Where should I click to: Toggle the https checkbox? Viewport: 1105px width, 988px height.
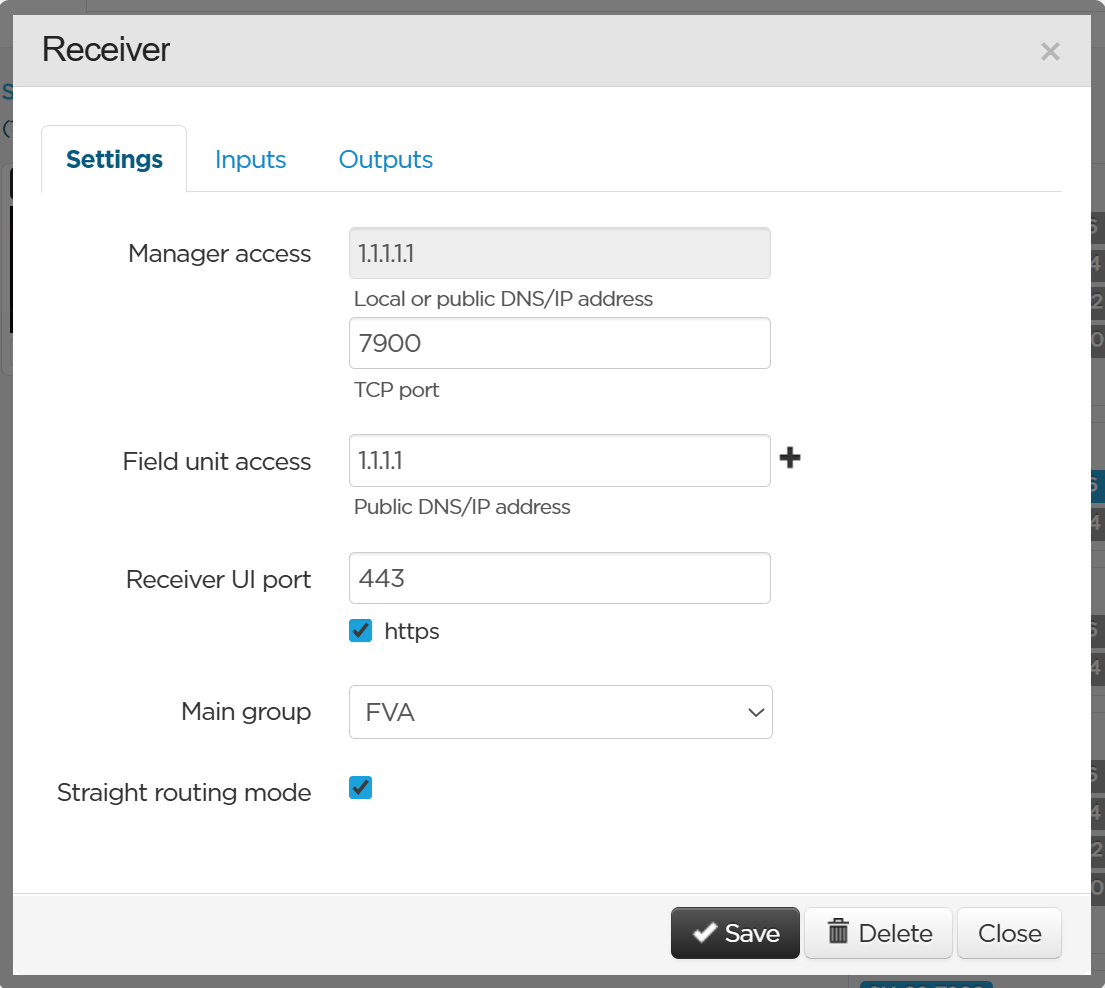pos(361,631)
